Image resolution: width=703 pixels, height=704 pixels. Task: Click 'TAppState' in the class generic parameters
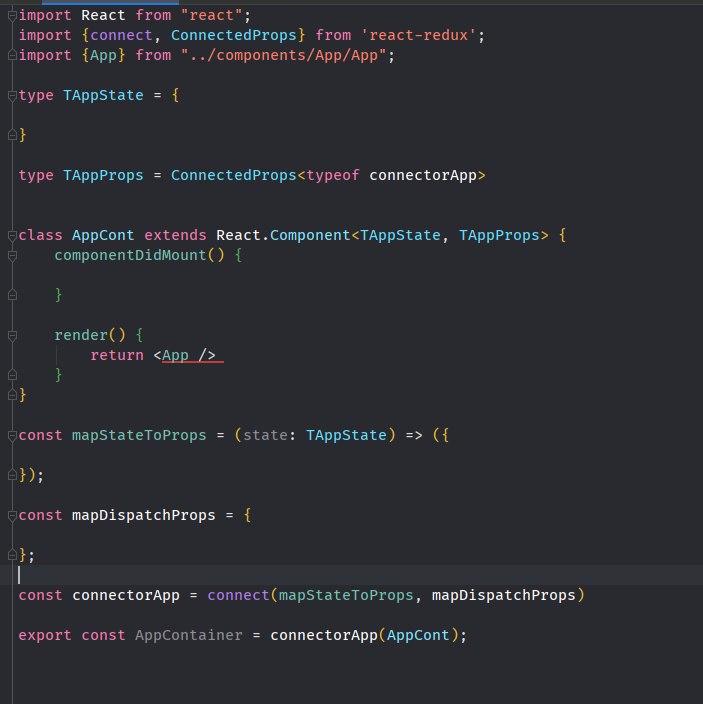[x=400, y=235]
